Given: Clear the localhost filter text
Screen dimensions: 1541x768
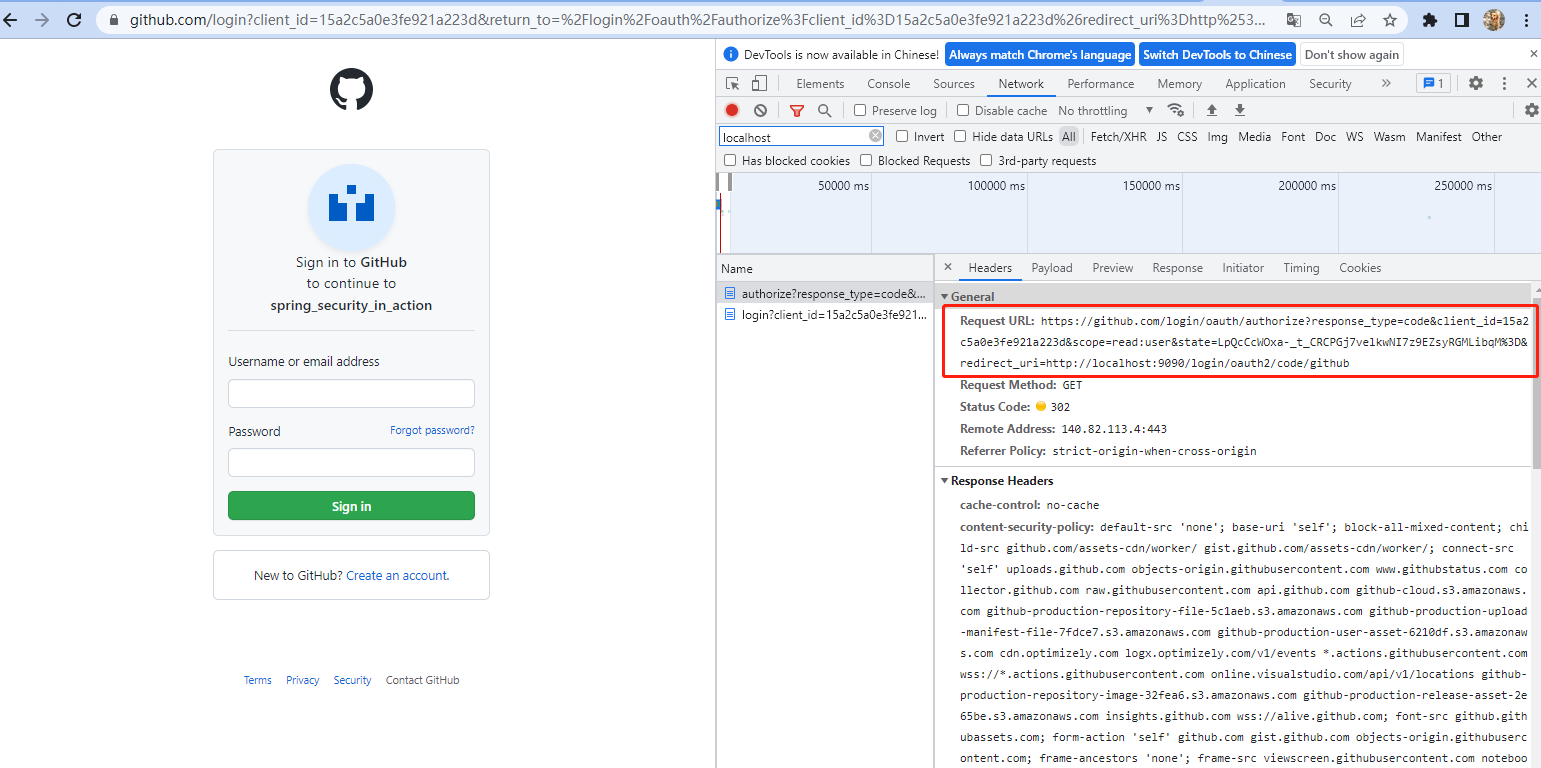Looking at the screenshot, I should pyautogui.click(x=876, y=136).
